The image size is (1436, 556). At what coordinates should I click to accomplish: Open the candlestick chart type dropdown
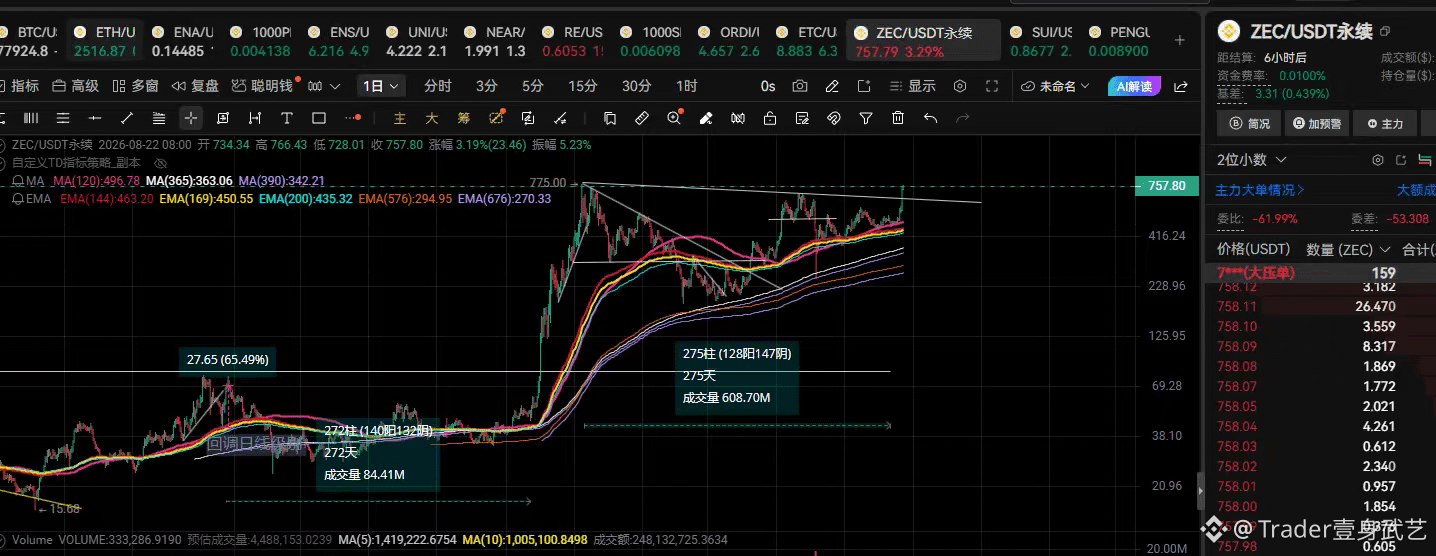click(324, 87)
